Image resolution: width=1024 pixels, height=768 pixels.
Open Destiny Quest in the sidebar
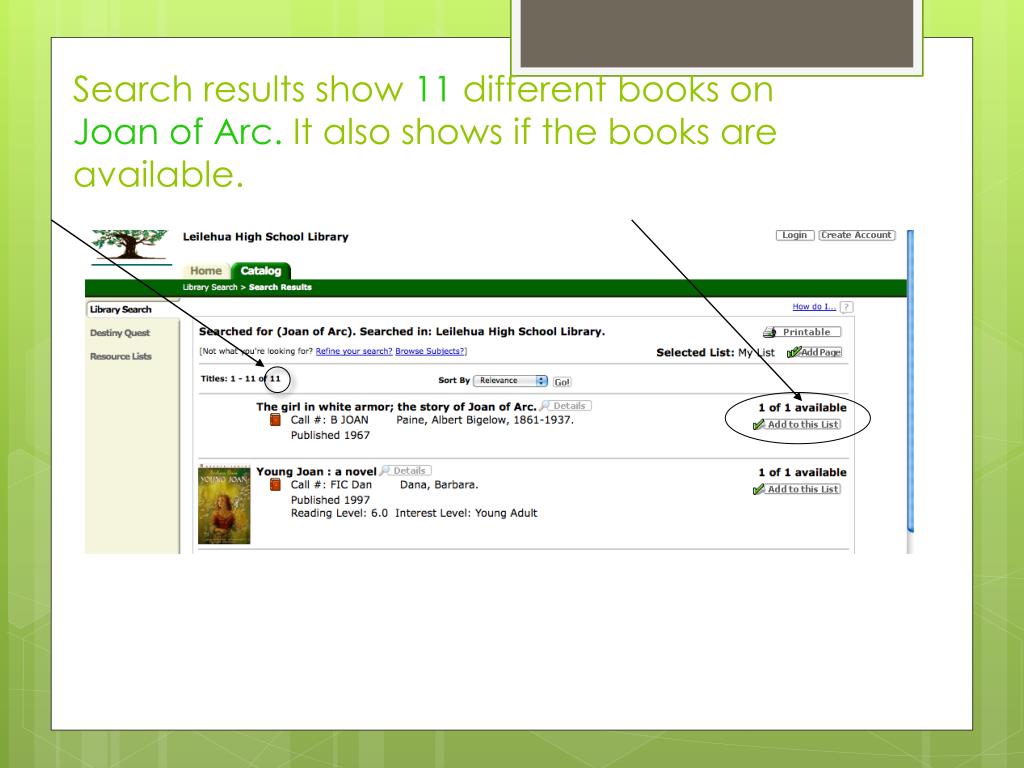[120, 332]
